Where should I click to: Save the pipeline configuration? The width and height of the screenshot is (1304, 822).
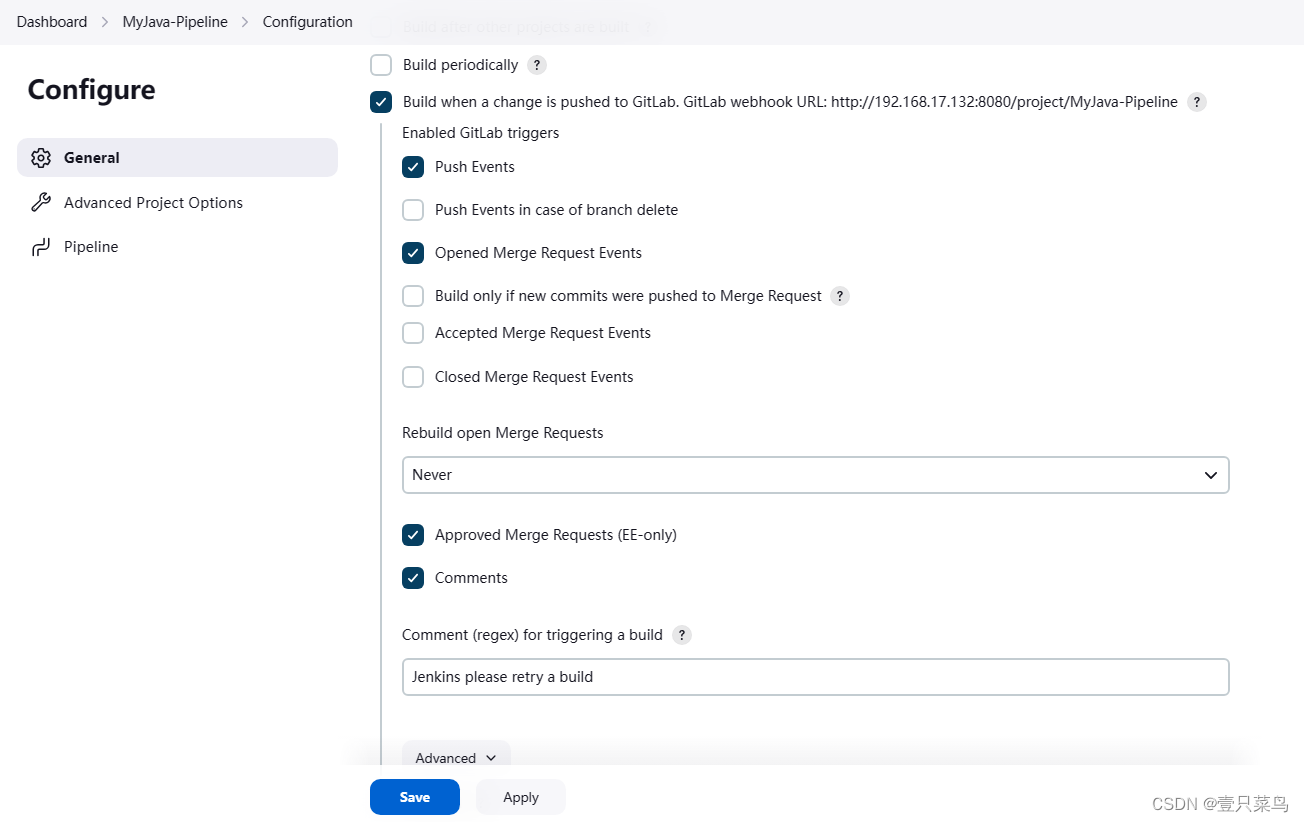pyautogui.click(x=415, y=797)
